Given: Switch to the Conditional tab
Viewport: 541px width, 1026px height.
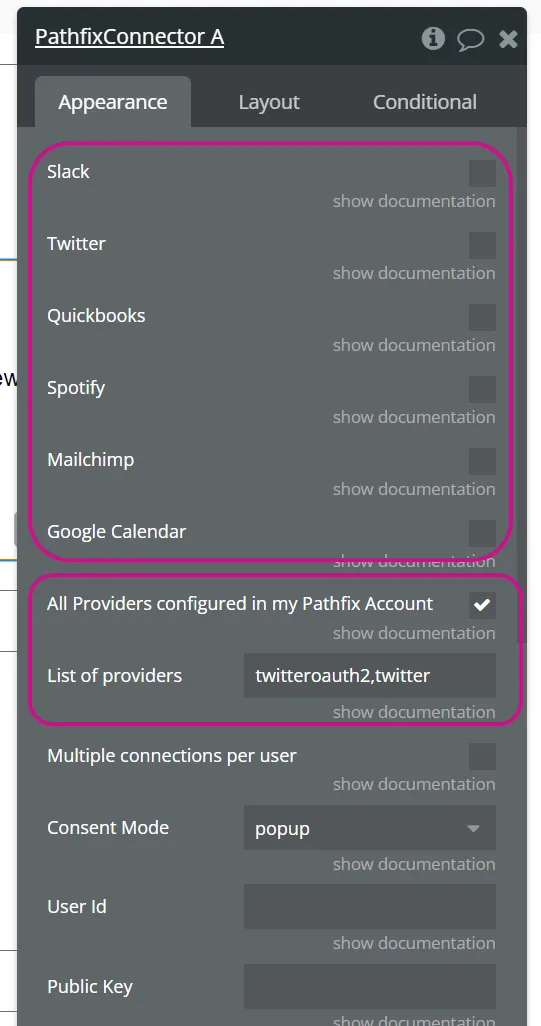Looking at the screenshot, I should click(425, 102).
